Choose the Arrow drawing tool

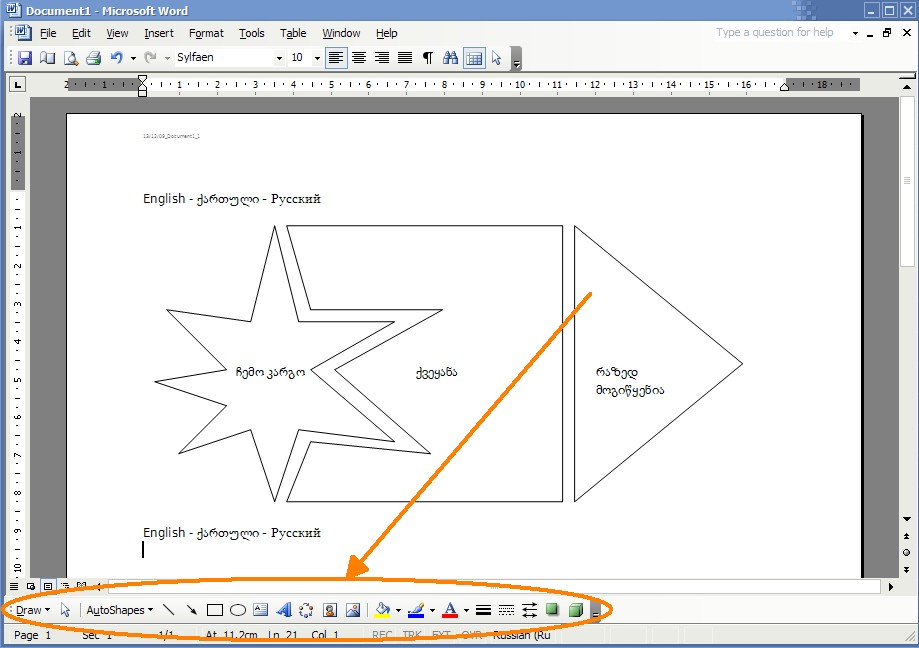click(191, 610)
